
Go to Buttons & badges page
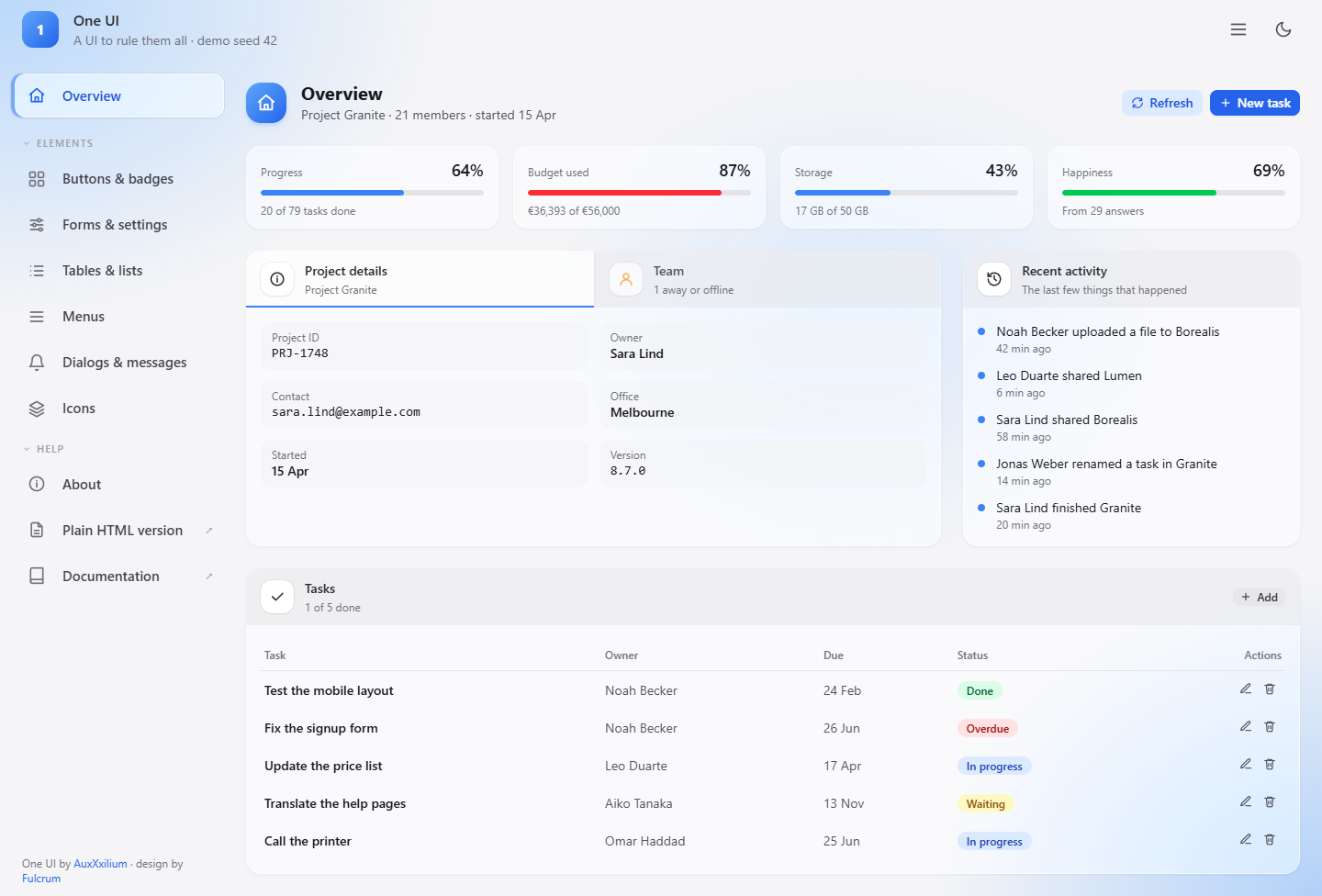coord(118,179)
